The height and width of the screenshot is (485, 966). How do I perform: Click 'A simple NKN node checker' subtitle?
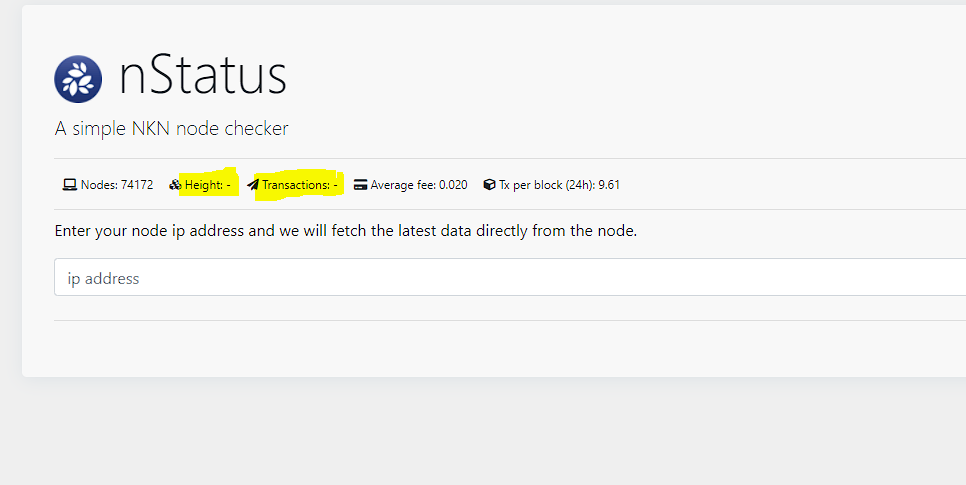coord(171,128)
